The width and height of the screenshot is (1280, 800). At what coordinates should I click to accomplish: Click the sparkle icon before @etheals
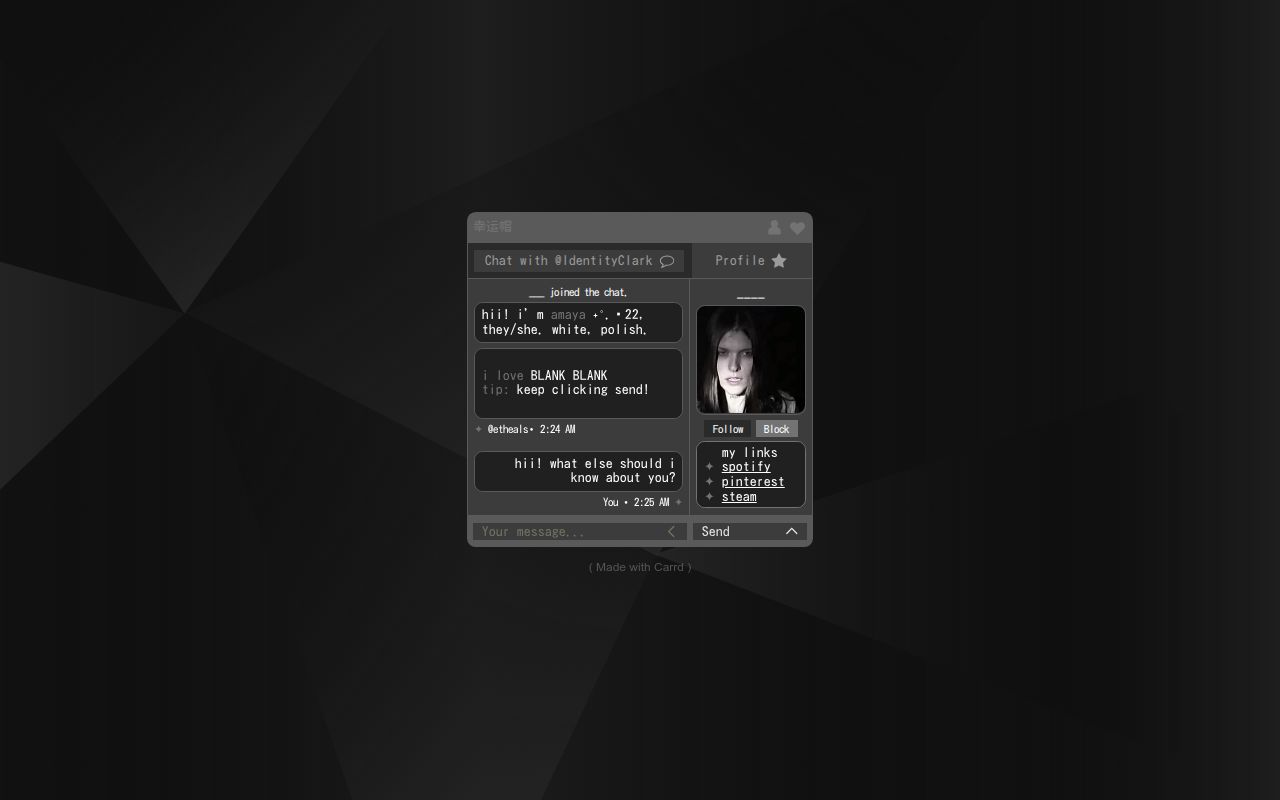479,429
